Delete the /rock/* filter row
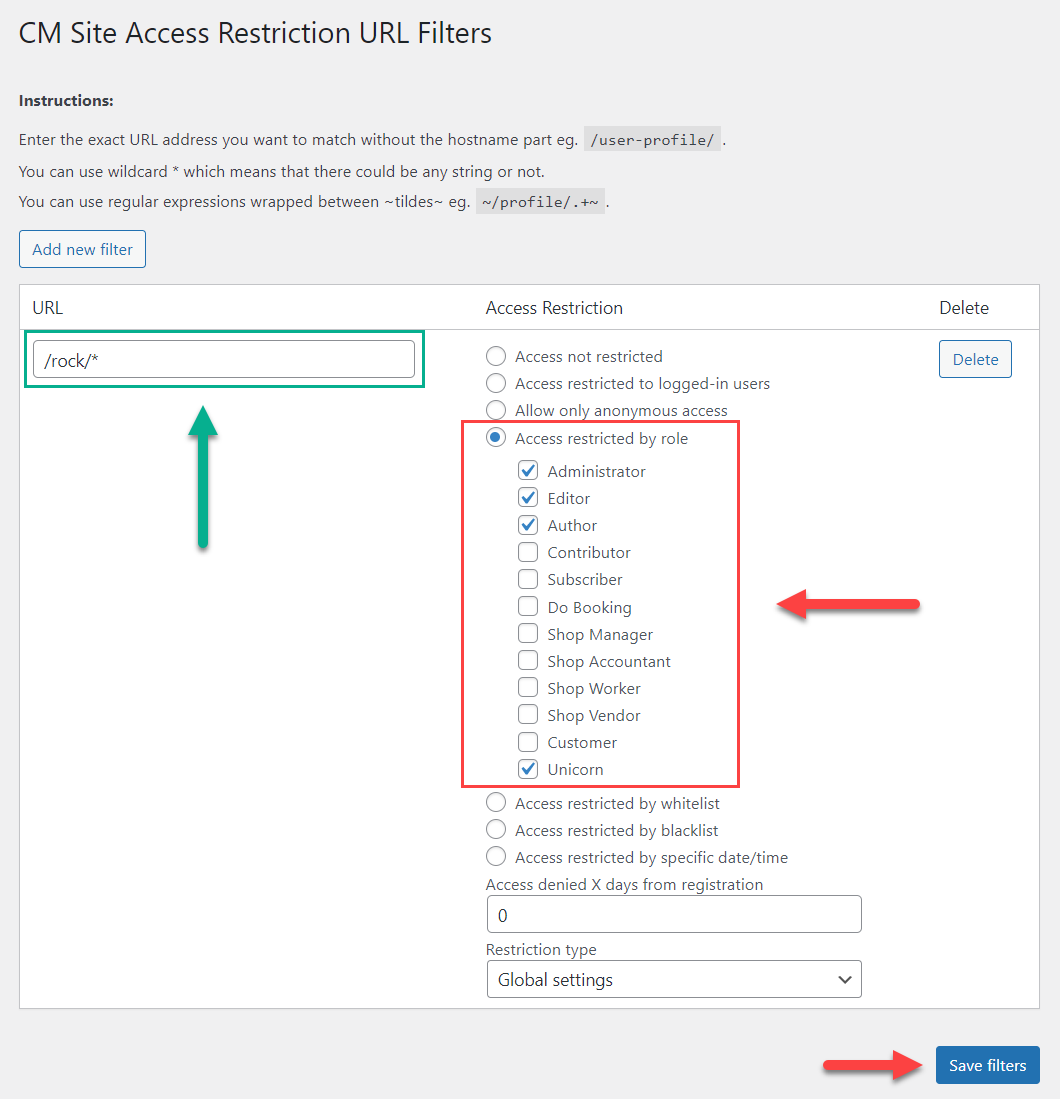 pyautogui.click(x=975, y=359)
